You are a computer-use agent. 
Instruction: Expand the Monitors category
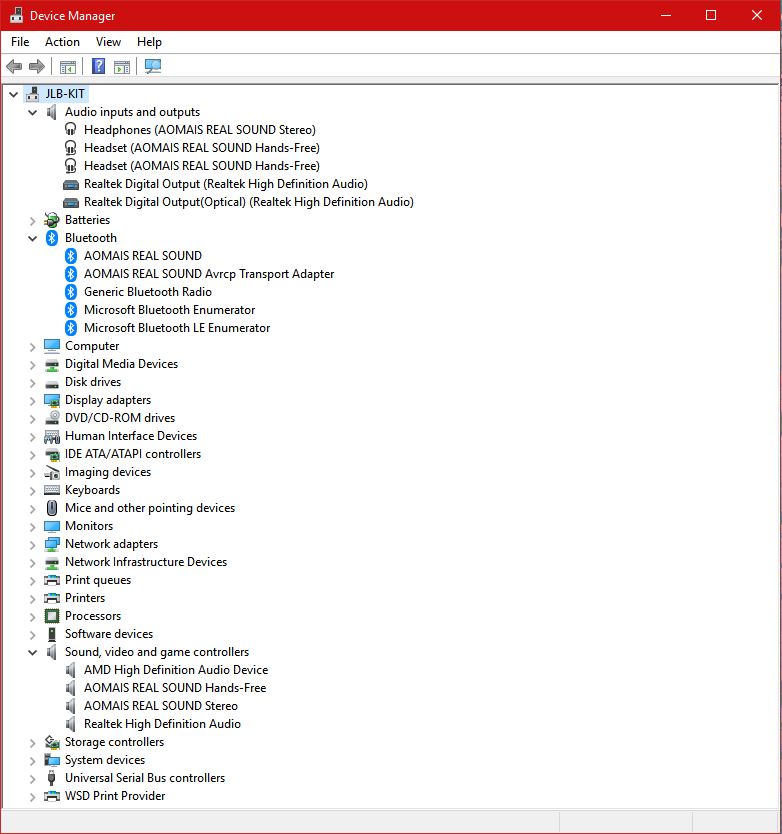coord(32,527)
